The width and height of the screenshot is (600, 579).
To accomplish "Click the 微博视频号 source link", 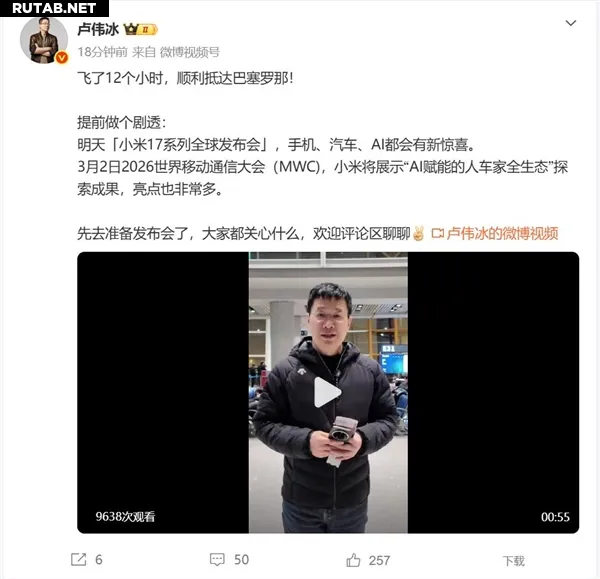I will [x=190, y=52].
